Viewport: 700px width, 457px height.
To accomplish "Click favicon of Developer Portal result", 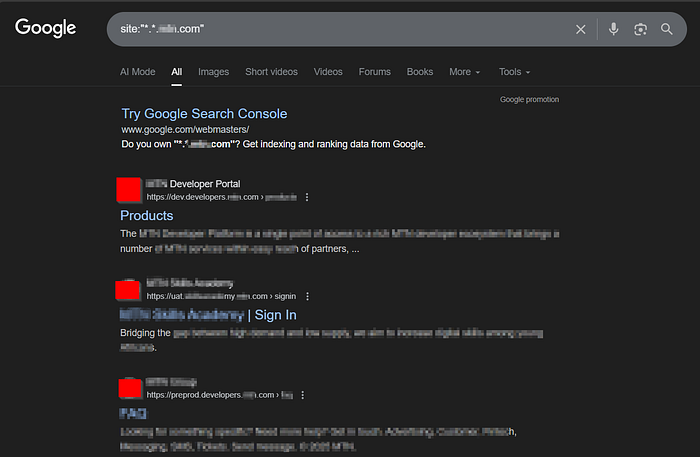I will [x=129, y=190].
